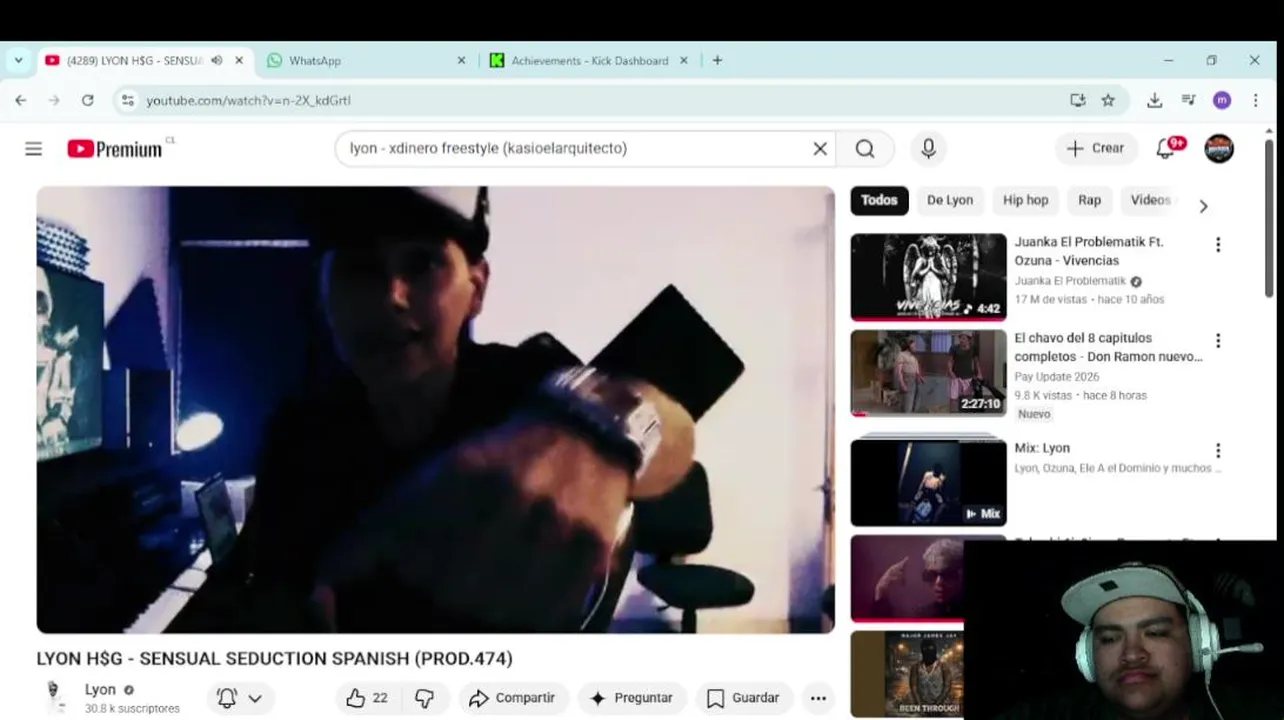Open Juanka Vivencias video thumbnail

928,277
